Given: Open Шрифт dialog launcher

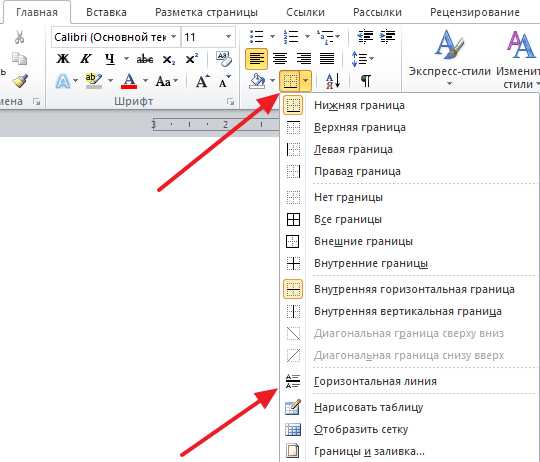Looking at the screenshot, I should [x=230, y=102].
